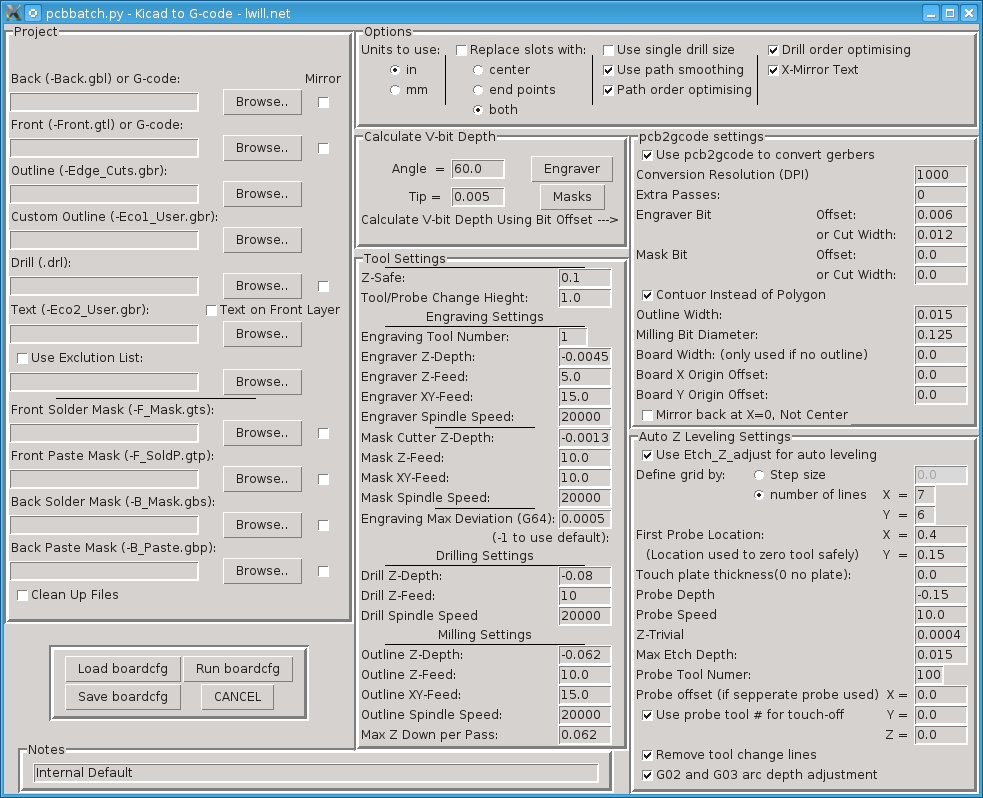Screen dimensions: 983x798
Task: Click the Masks button
Action: [x=572, y=197]
